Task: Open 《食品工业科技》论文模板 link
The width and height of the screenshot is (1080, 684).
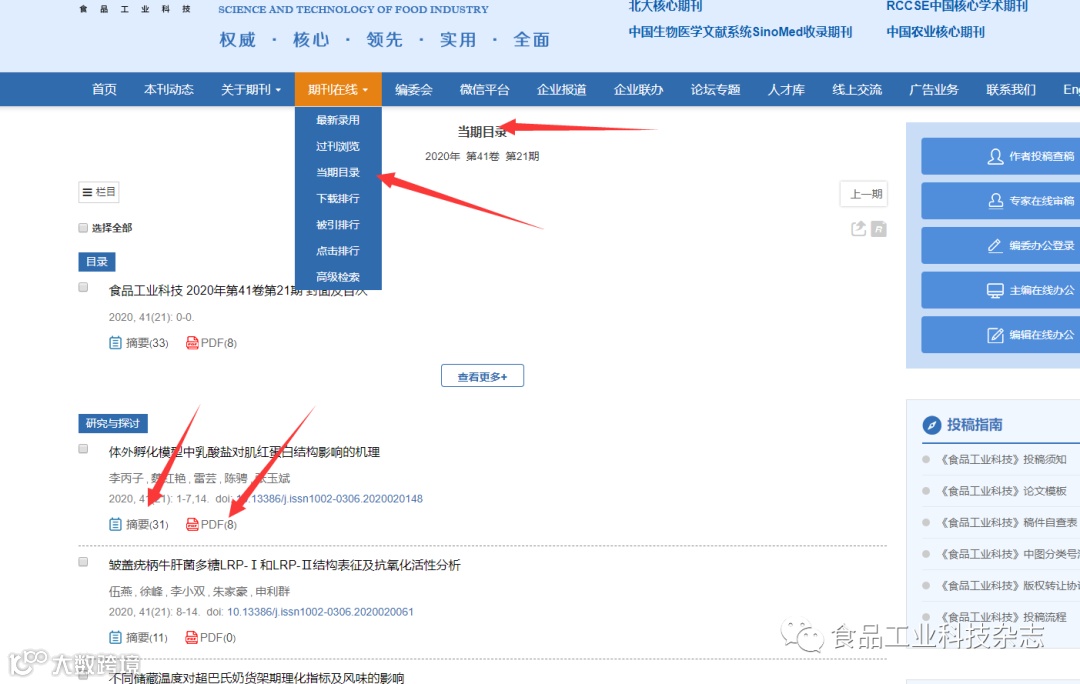Action: (x=1004, y=491)
